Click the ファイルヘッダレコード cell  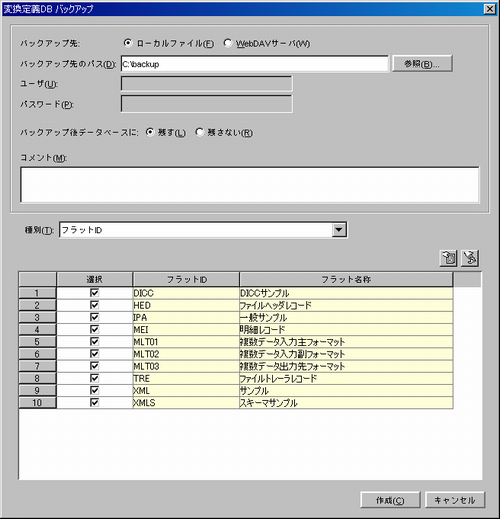(x=346, y=305)
